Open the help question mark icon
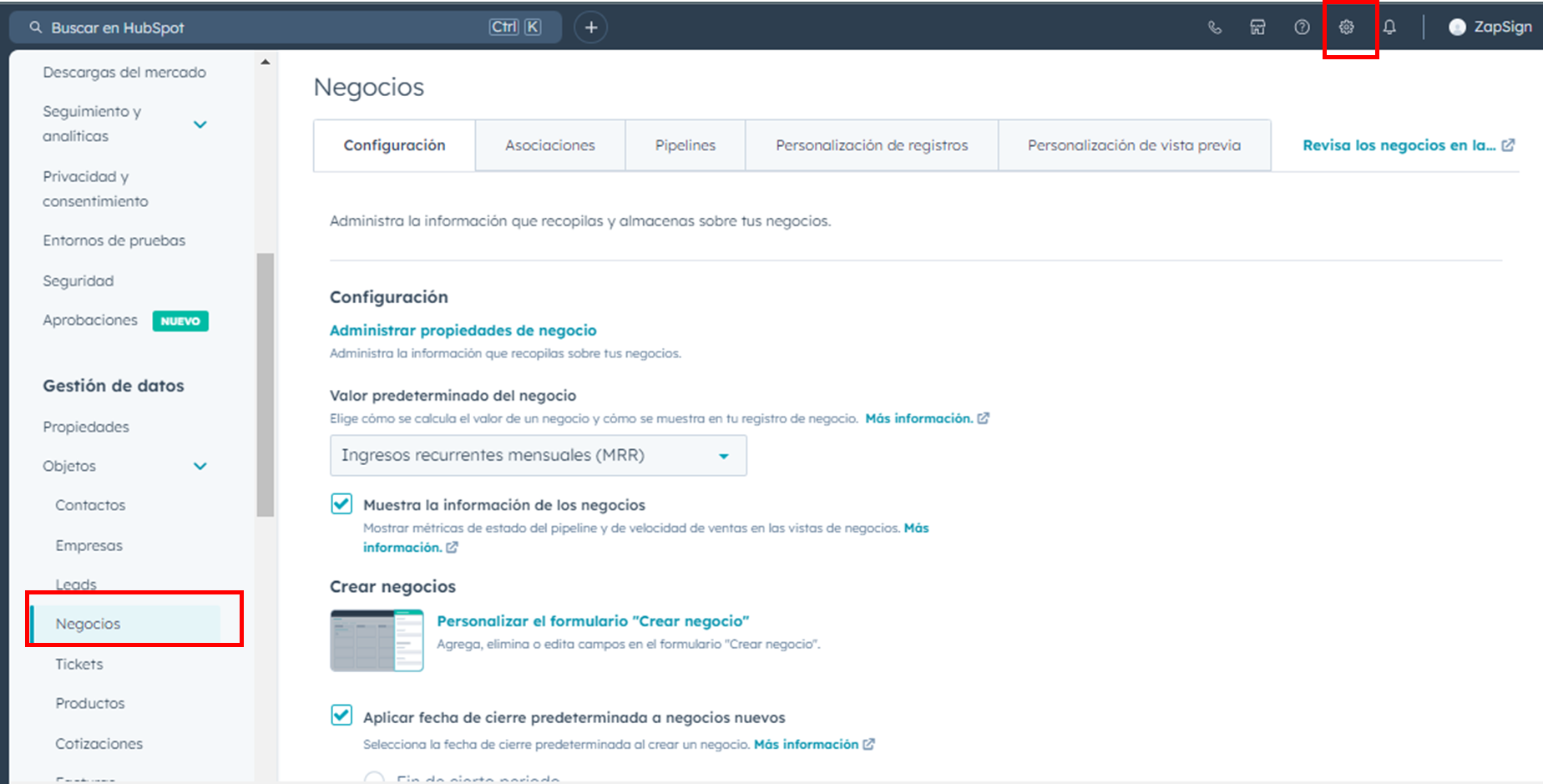Image resolution: width=1543 pixels, height=784 pixels. pyautogui.click(x=1302, y=27)
